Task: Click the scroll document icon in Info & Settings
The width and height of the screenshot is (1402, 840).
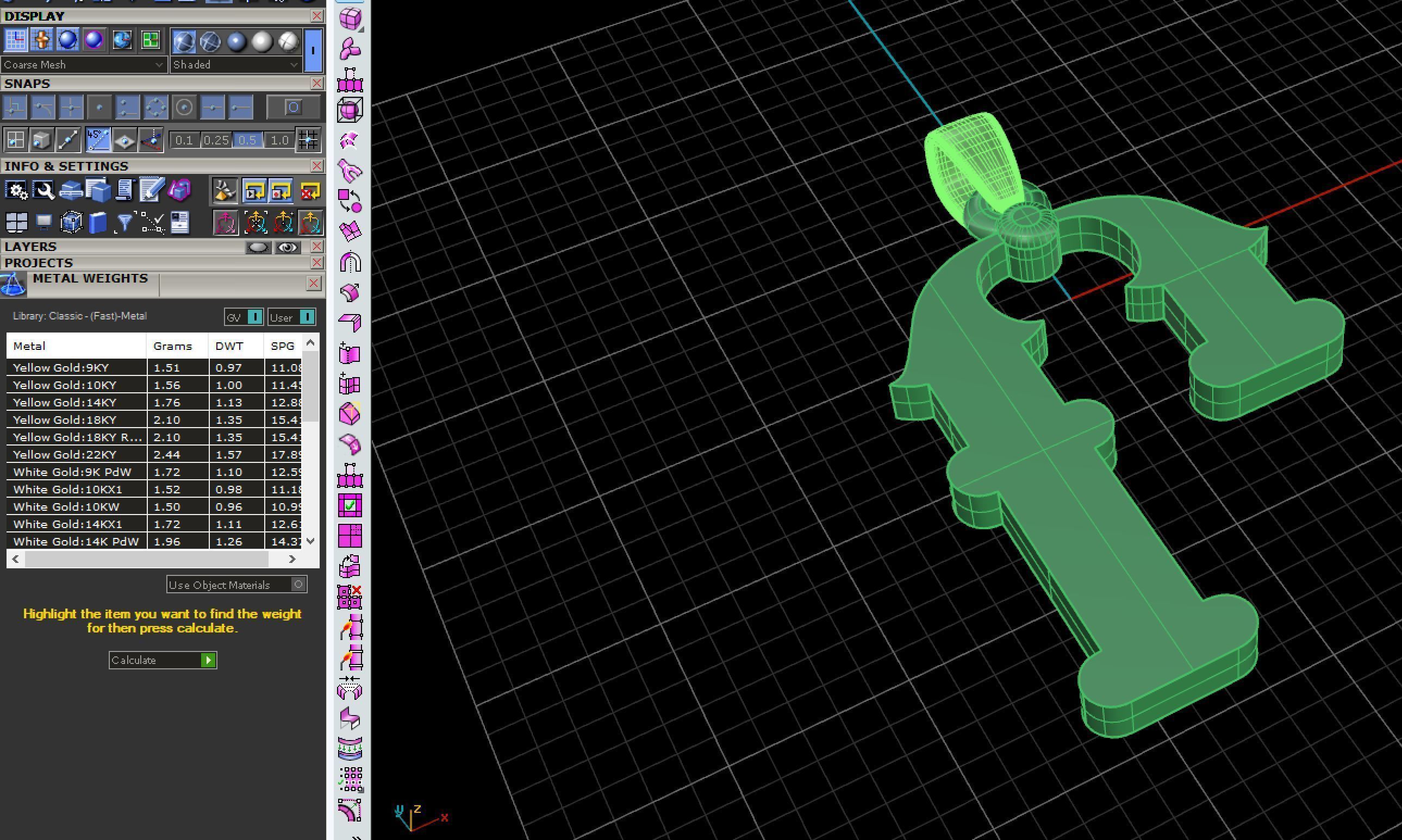Action: pyautogui.click(x=124, y=191)
